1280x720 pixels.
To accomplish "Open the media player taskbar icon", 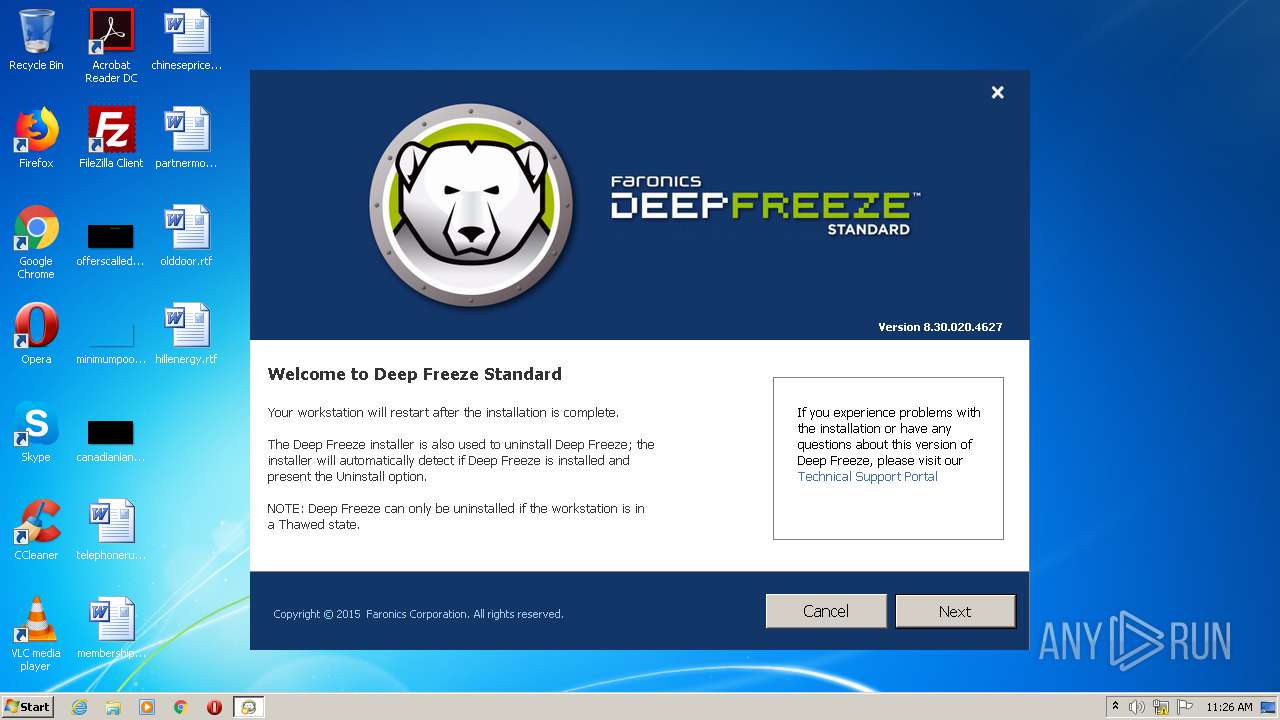I will click(147, 707).
